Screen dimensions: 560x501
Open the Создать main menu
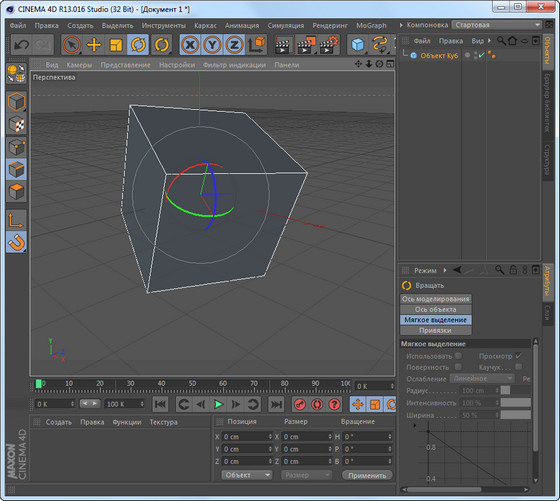80,26
